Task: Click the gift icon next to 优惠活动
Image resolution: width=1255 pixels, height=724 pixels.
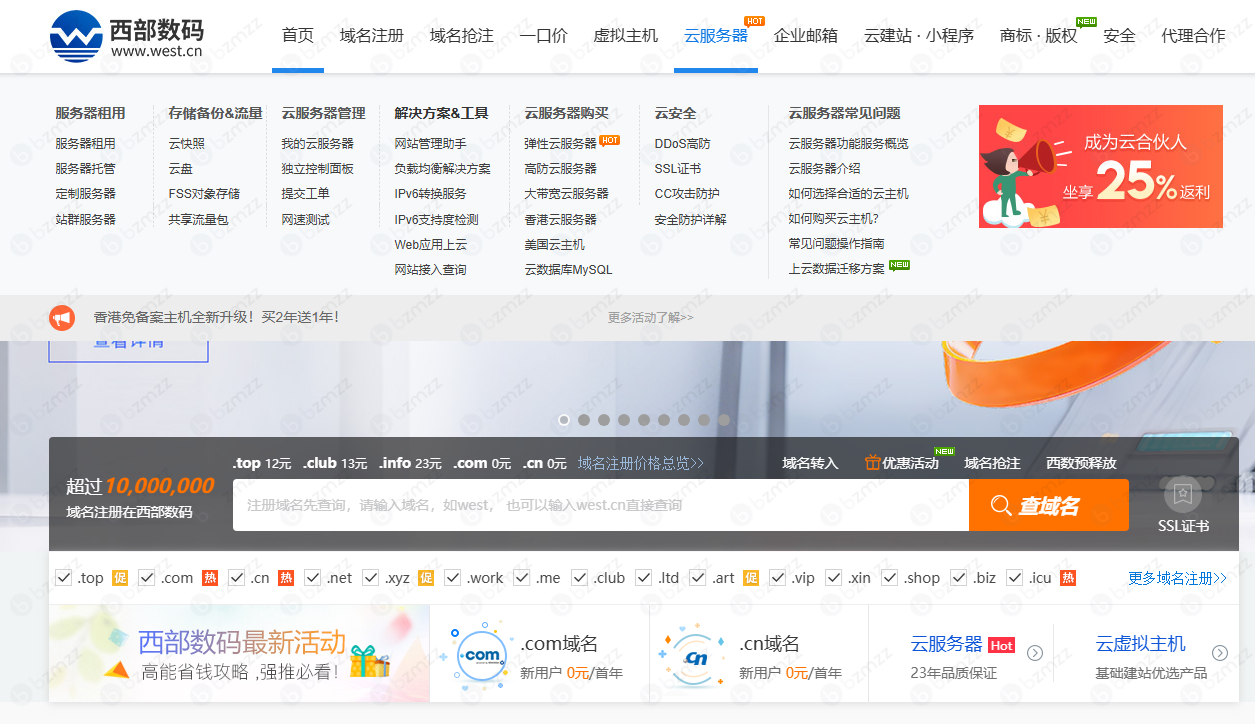Action: 873,463
